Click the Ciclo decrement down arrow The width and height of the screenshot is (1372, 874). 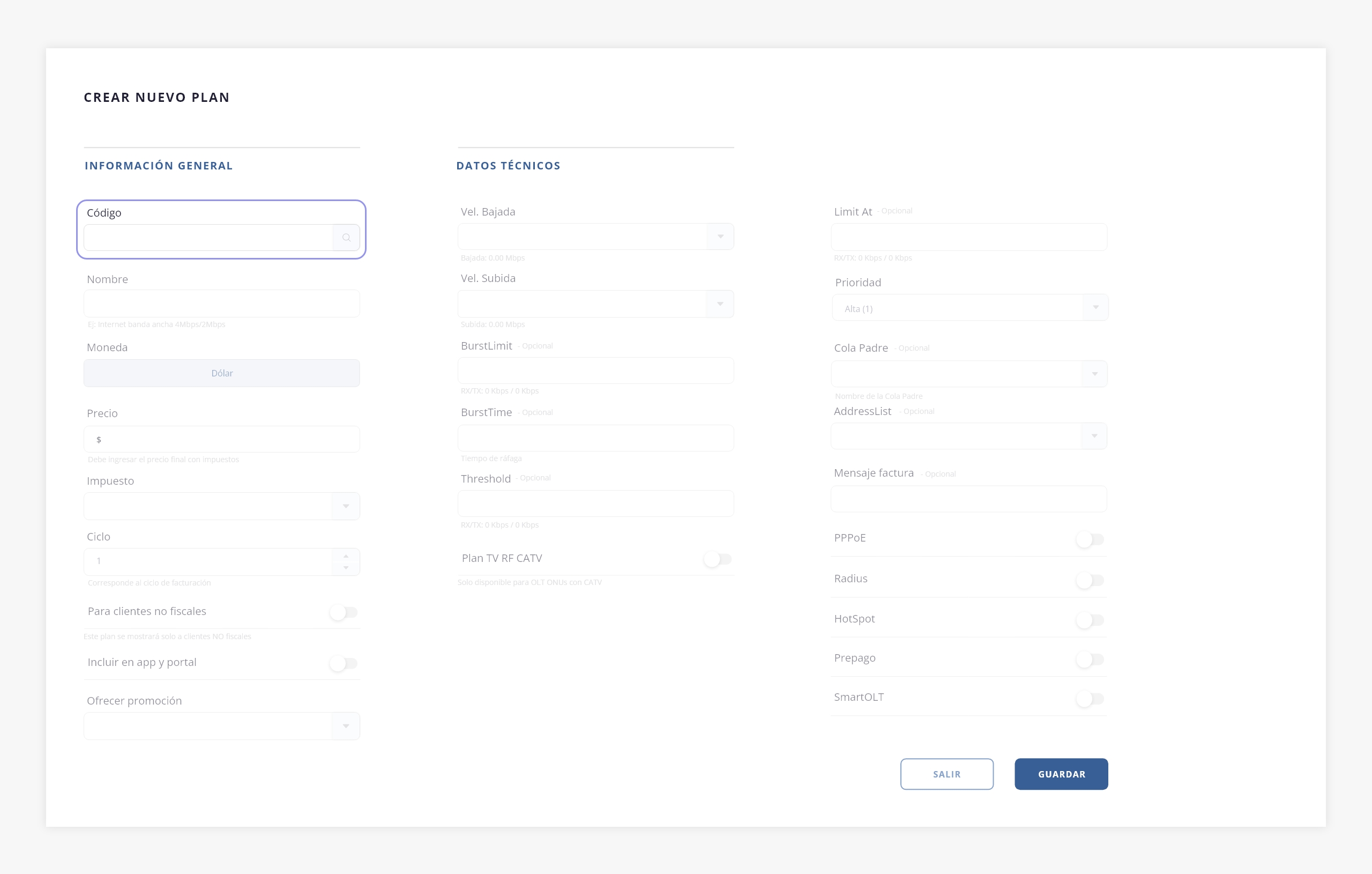346,568
